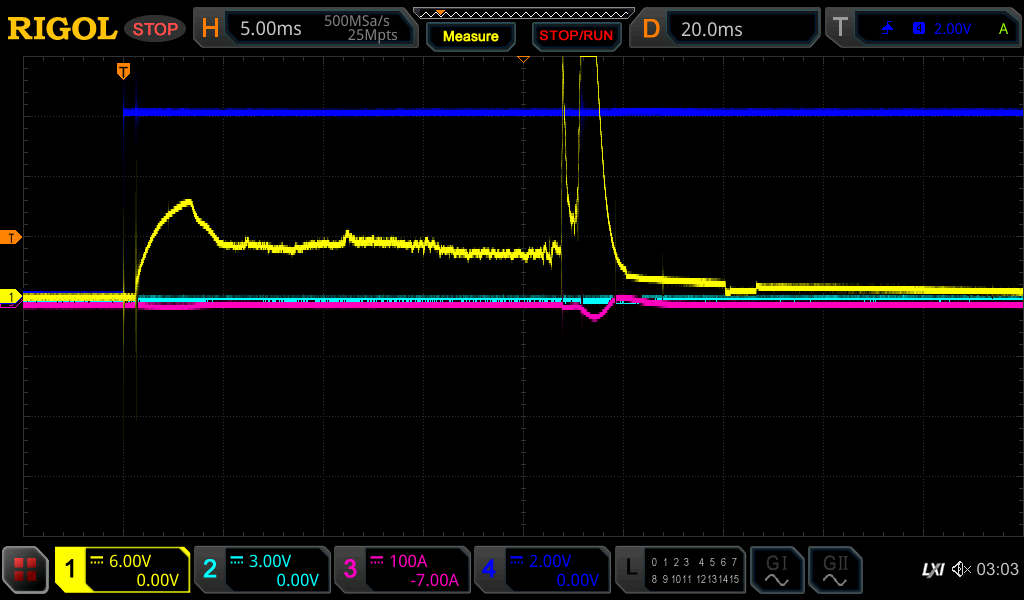
Task: Click the muted speaker sound icon
Action: click(961, 570)
